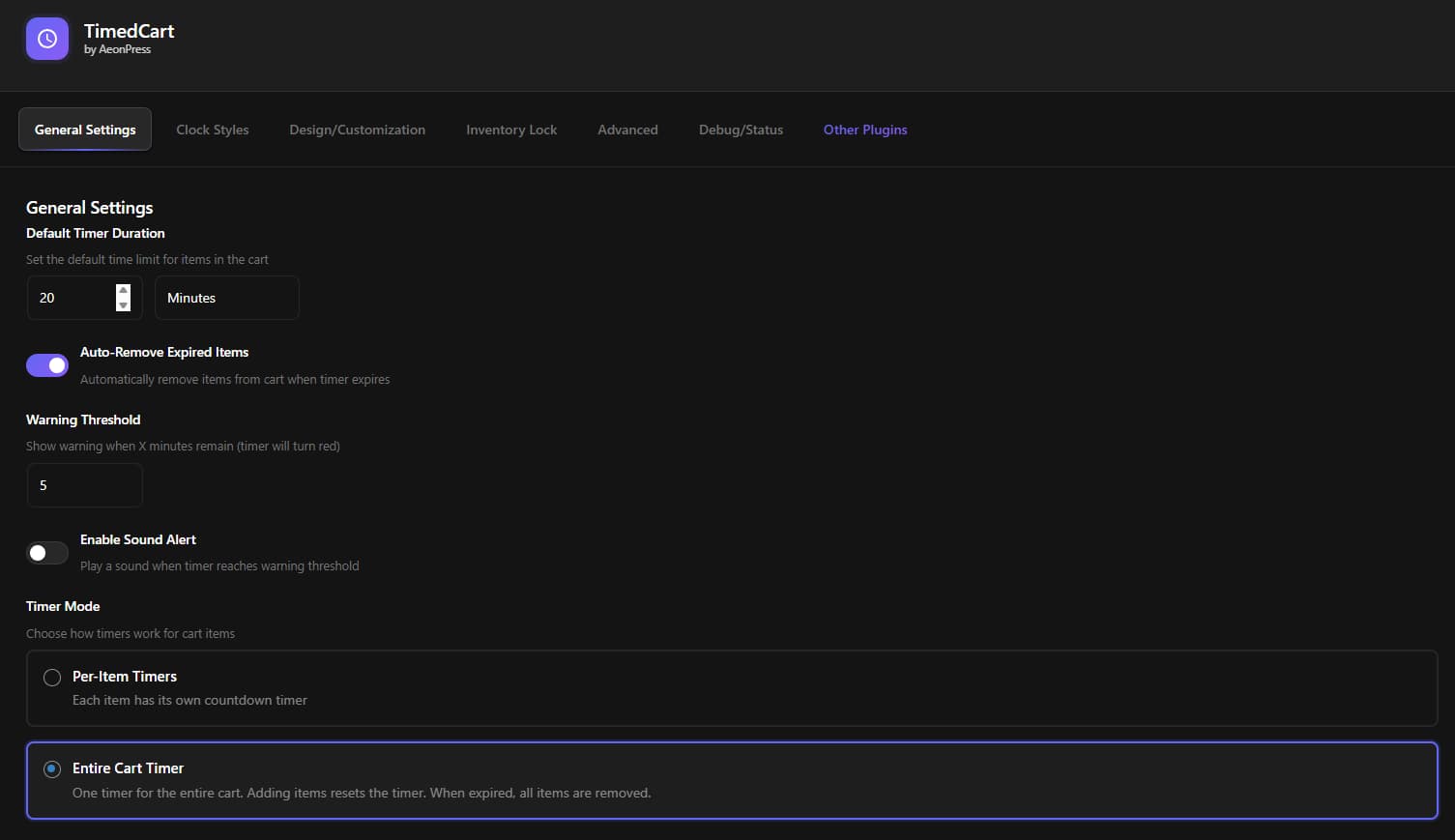The image size is (1455, 840).
Task: Select the Entire Cart Timer radio button
Action: (52, 768)
